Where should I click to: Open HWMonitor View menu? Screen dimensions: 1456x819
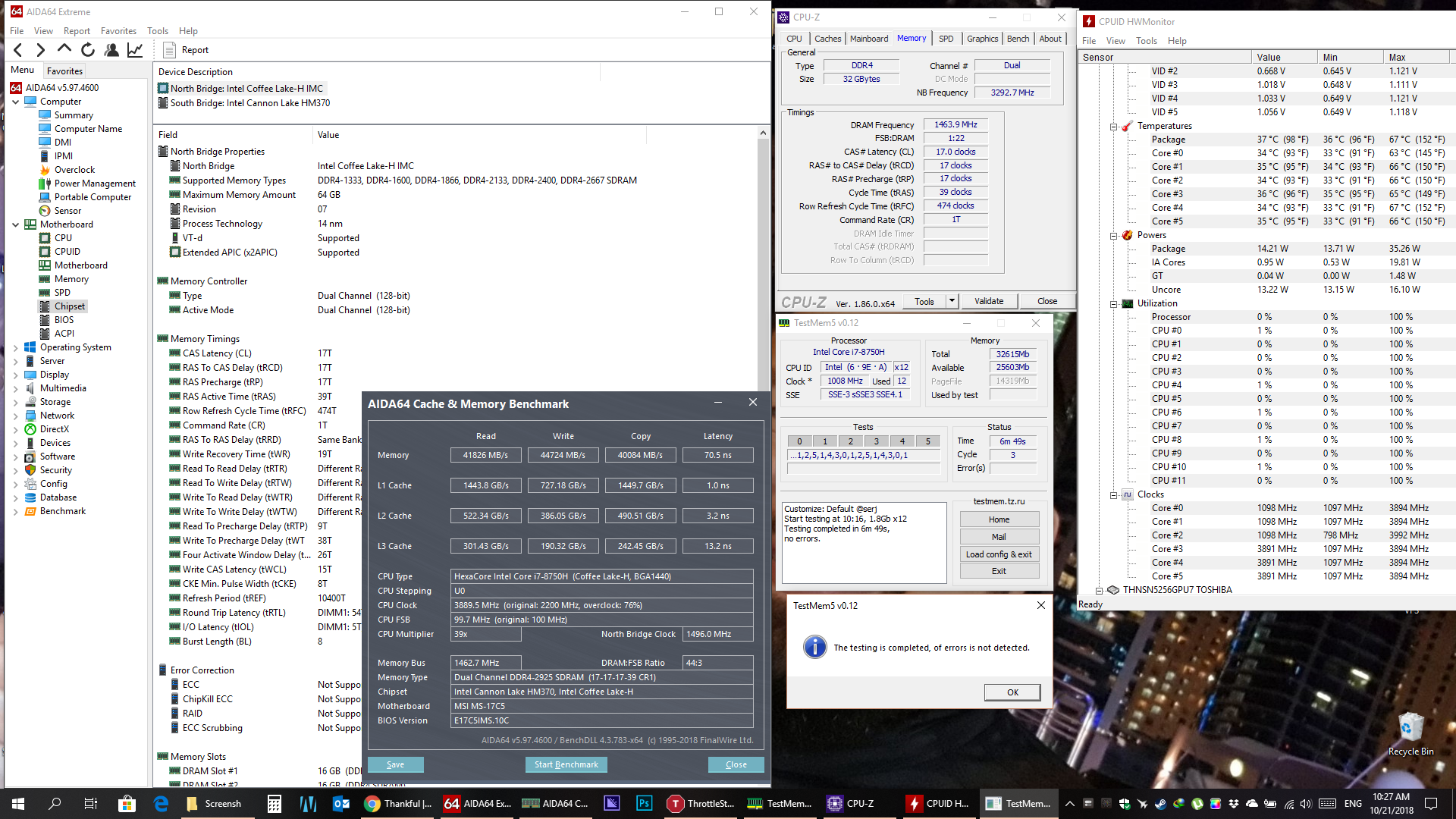[x=1116, y=41]
